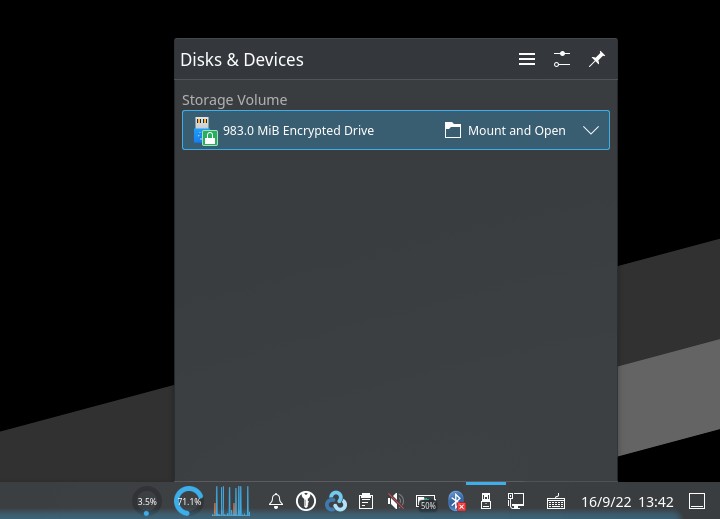Open the Disks & Devices hamburger menu

[x=527, y=59]
